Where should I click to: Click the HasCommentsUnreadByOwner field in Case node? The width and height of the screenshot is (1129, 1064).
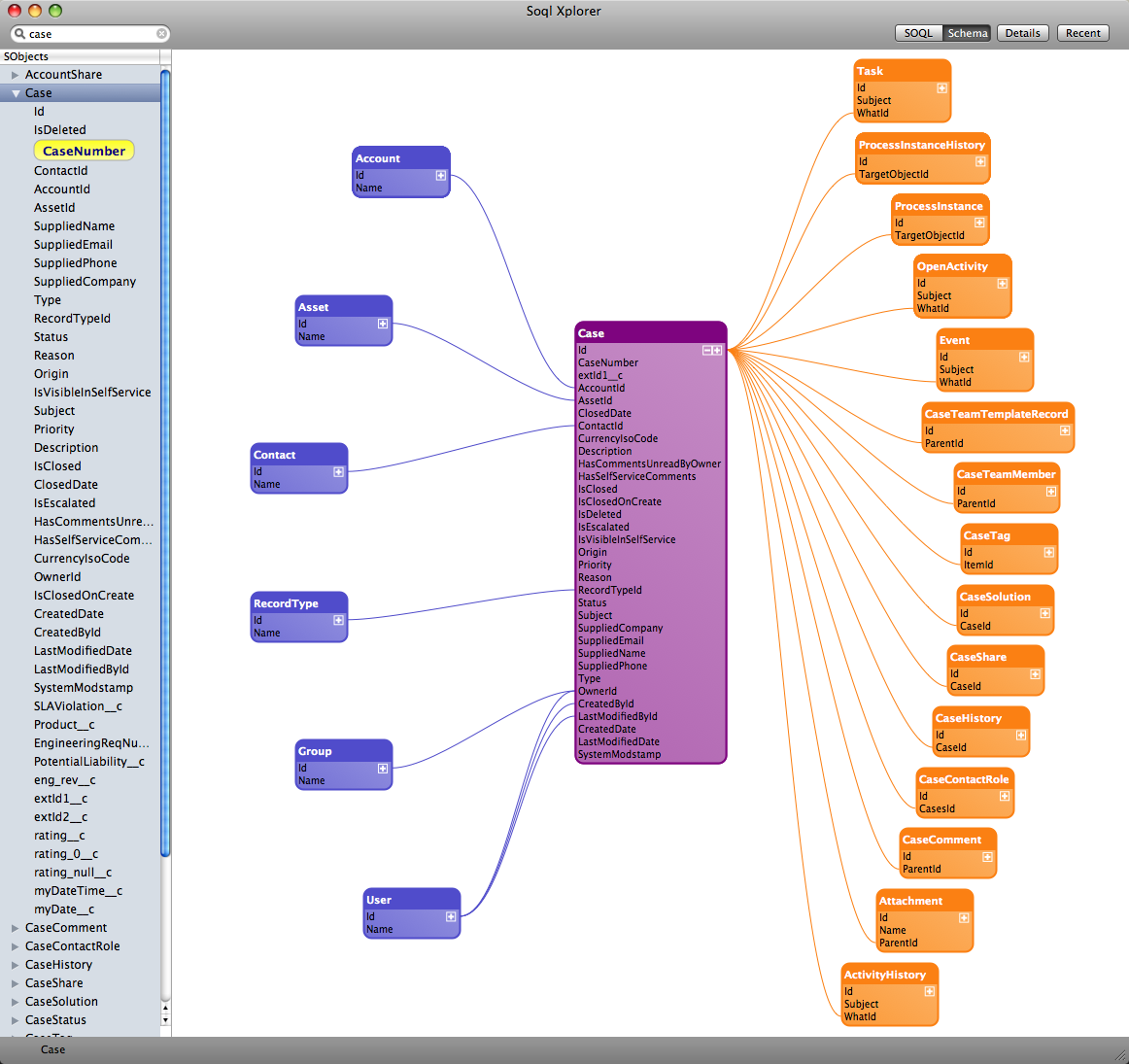tap(649, 464)
